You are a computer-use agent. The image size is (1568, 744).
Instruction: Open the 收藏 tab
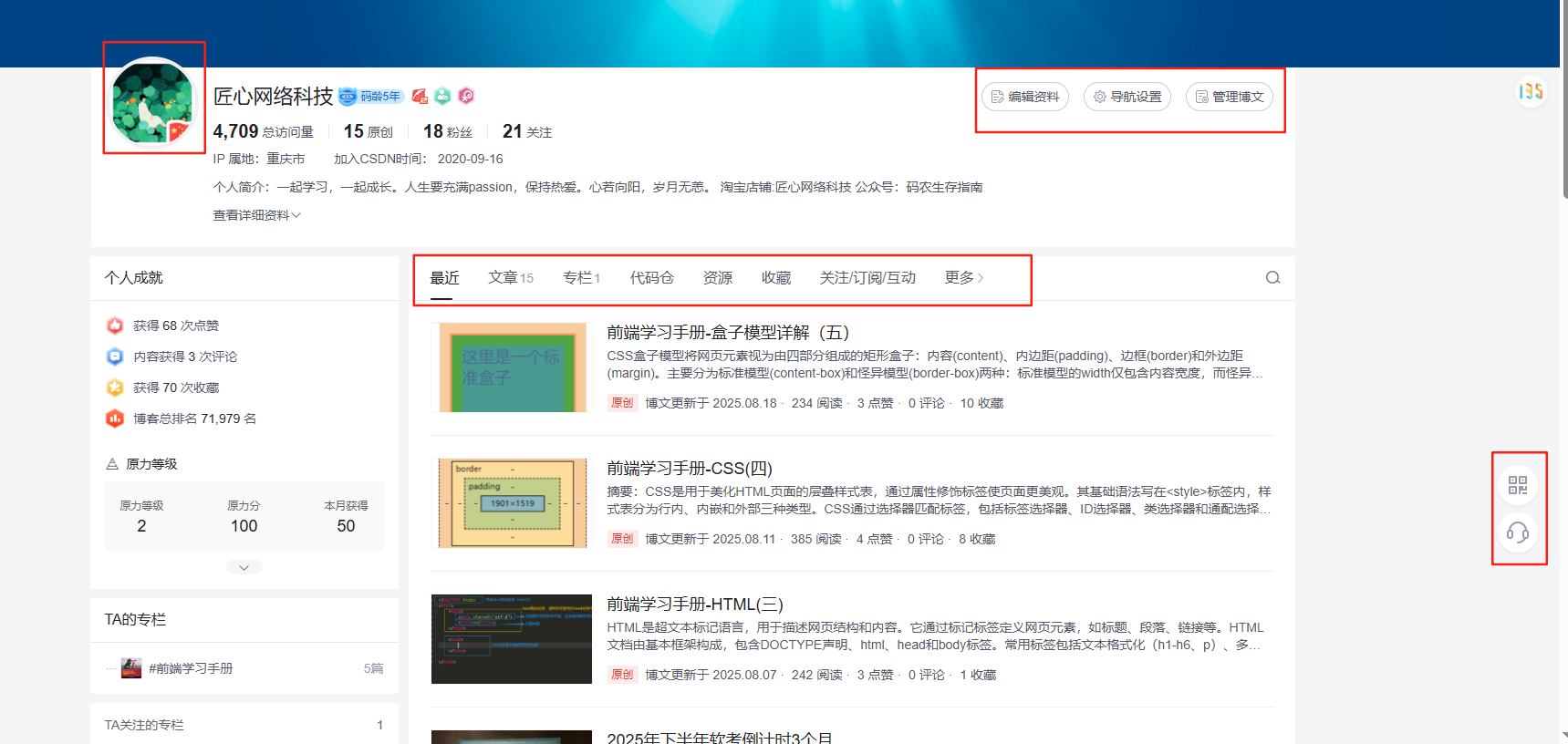pyautogui.click(x=776, y=278)
